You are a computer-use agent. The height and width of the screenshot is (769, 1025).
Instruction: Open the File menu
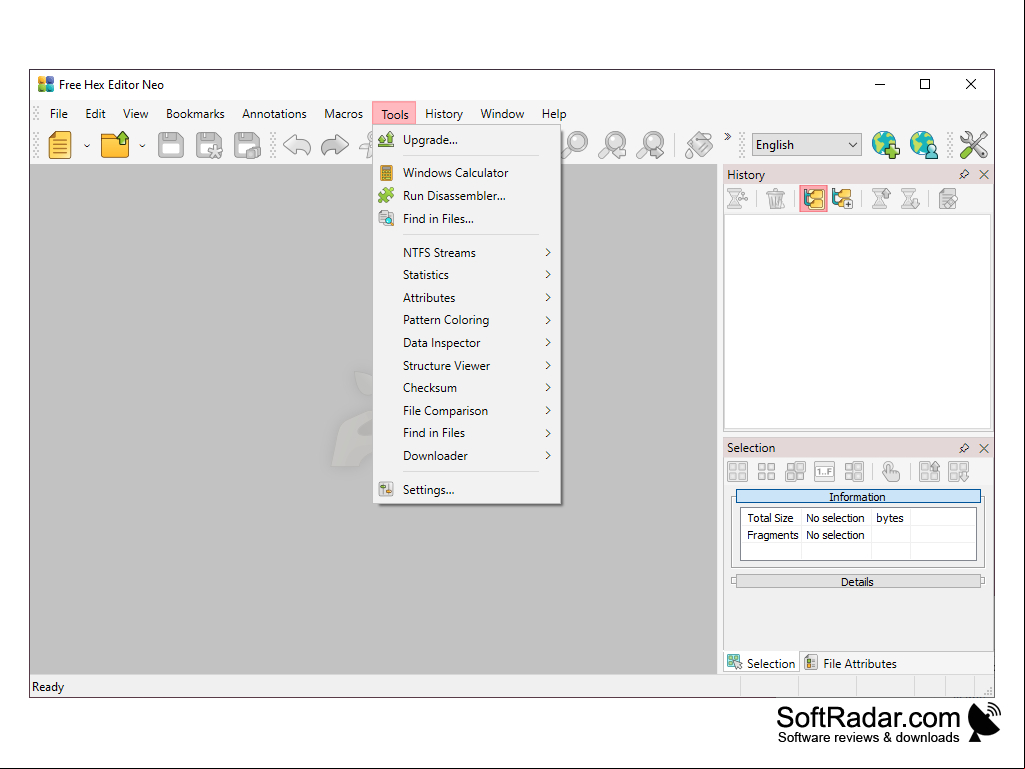point(59,114)
